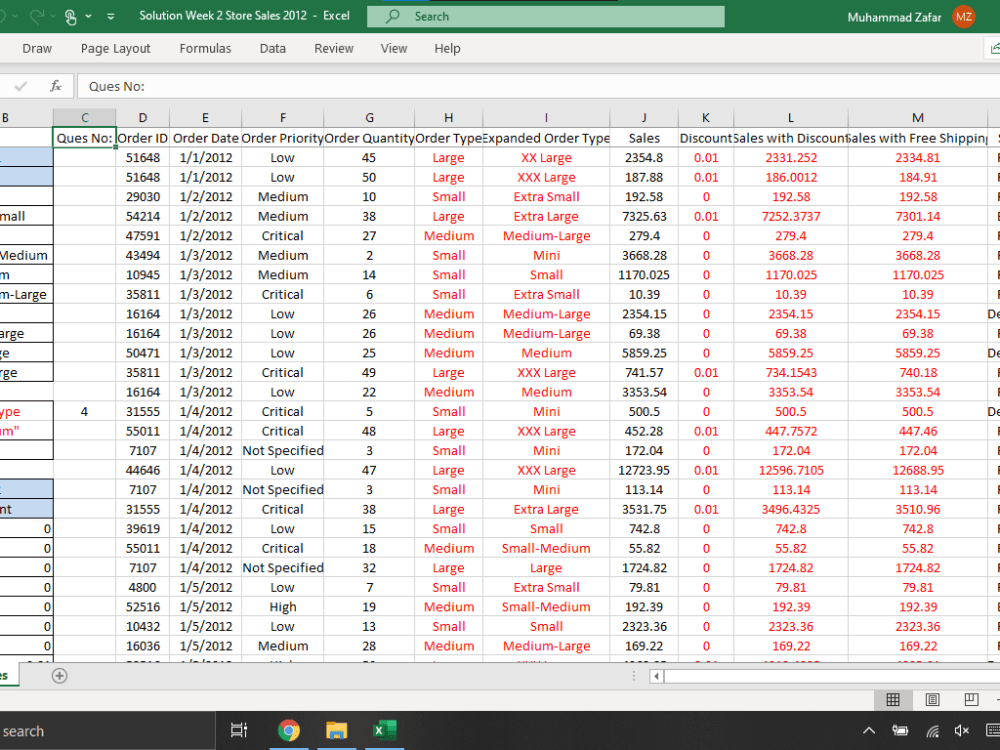Viewport: 1000px width, 750px height.
Task: Open the Data ribbon tab
Action: [x=272, y=48]
